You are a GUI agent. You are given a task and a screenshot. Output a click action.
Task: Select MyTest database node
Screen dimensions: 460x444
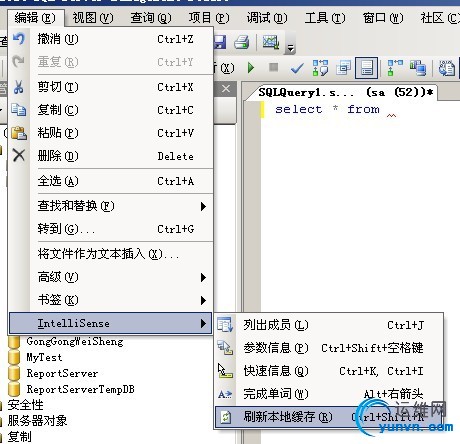click(x=44, y=358)
